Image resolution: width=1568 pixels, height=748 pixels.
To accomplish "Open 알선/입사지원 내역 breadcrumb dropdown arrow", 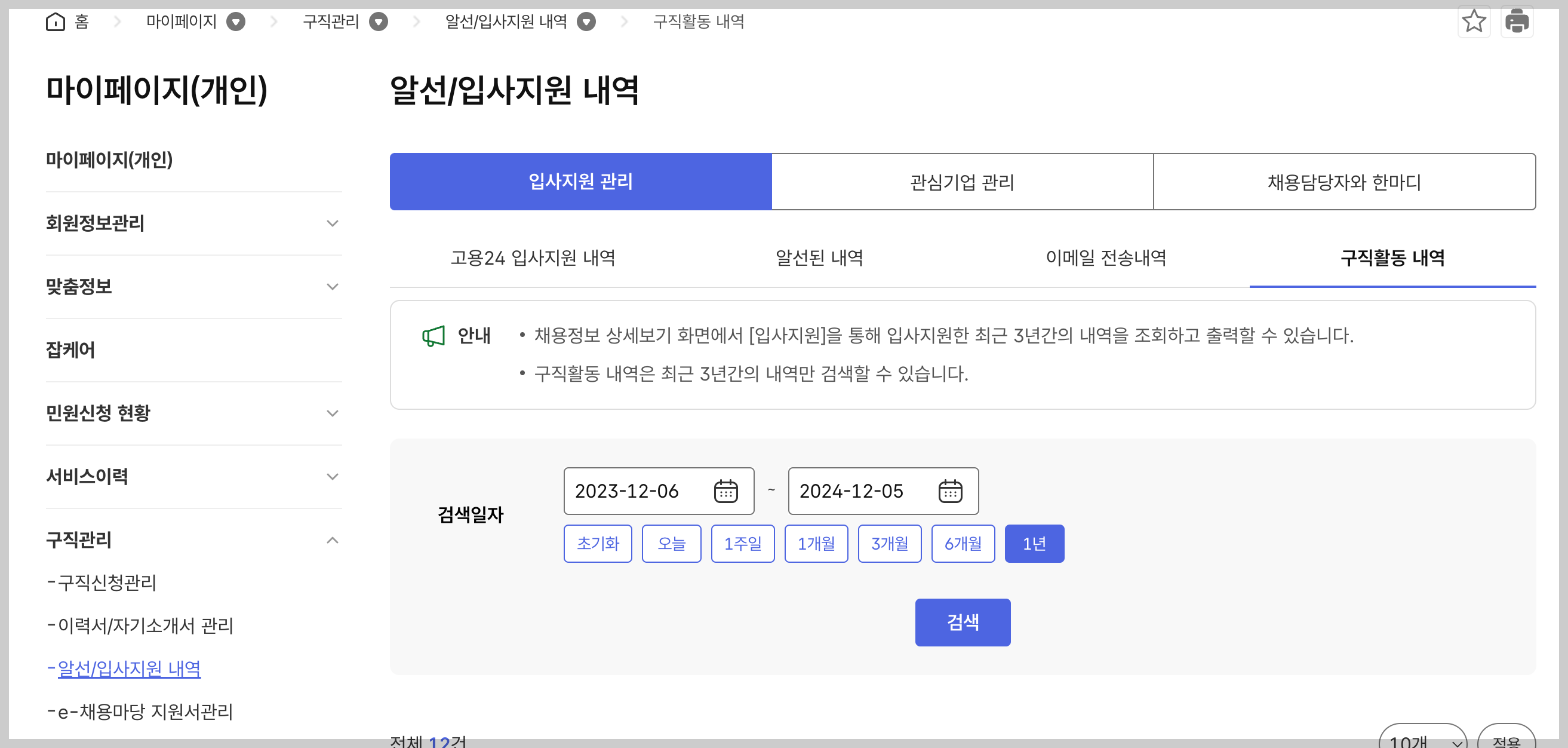I will (586, 22).
